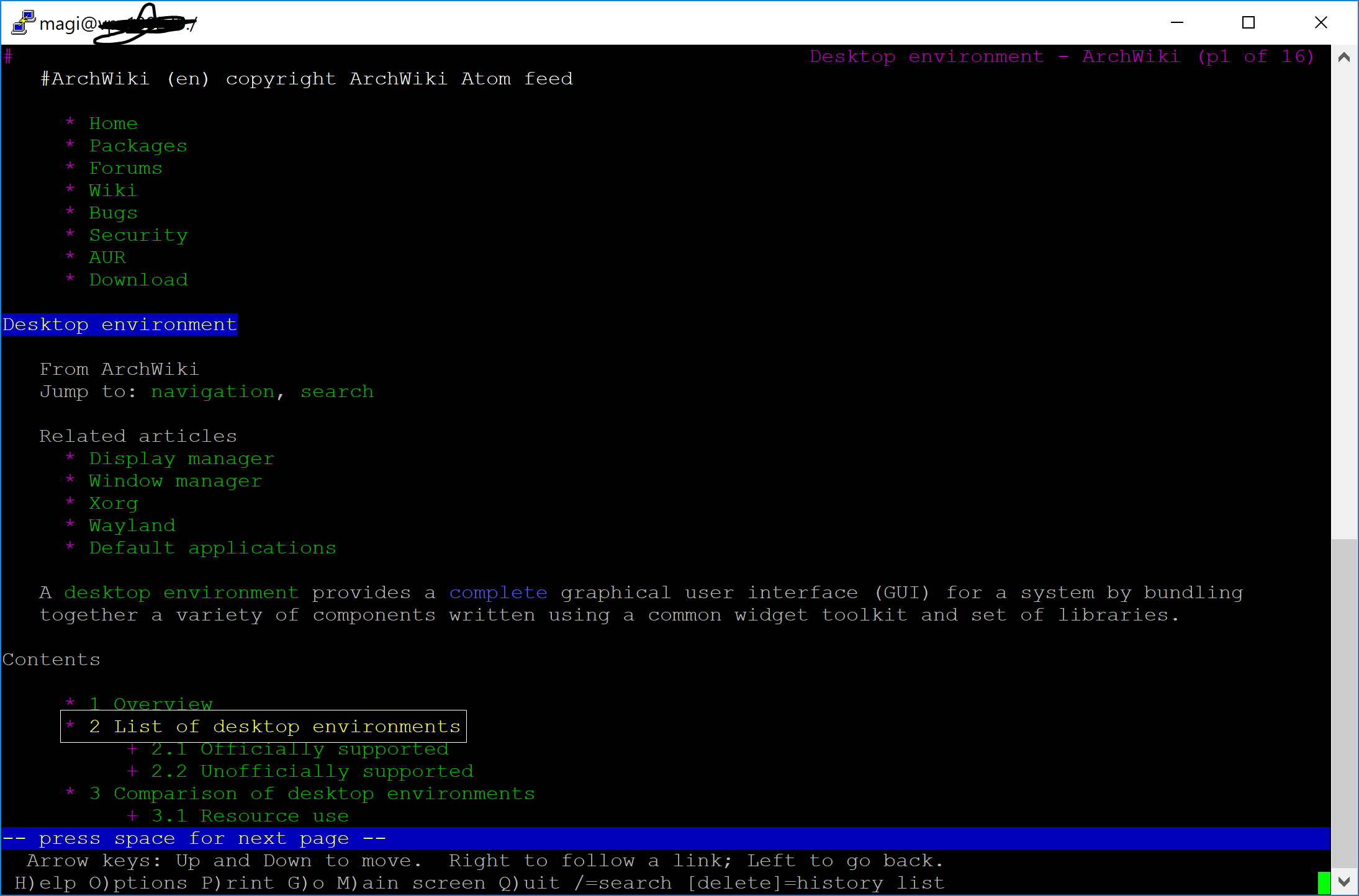Minimize the PuTTY window
Viewport: 1359px width, 896px height.
pos(1177,23)
